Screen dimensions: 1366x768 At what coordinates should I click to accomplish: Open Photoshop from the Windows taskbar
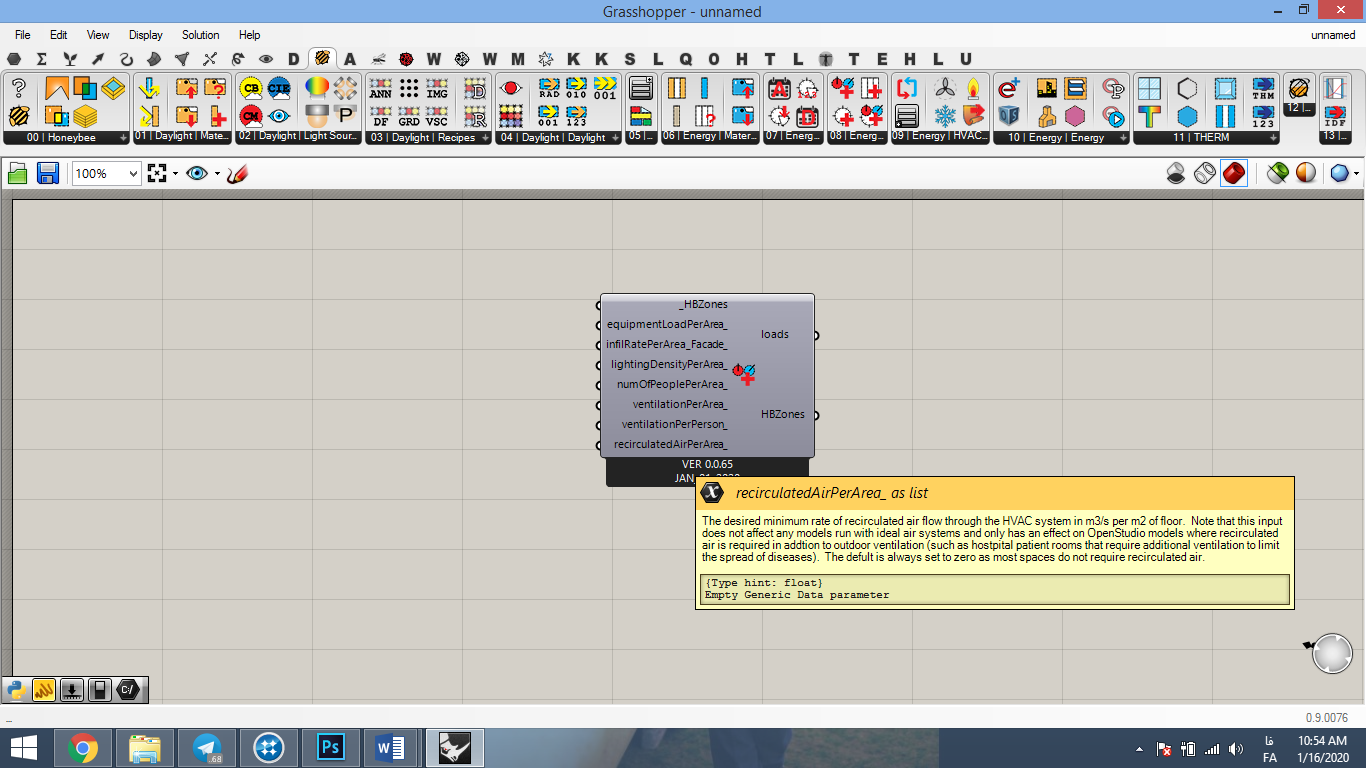[x=329, y=747]
